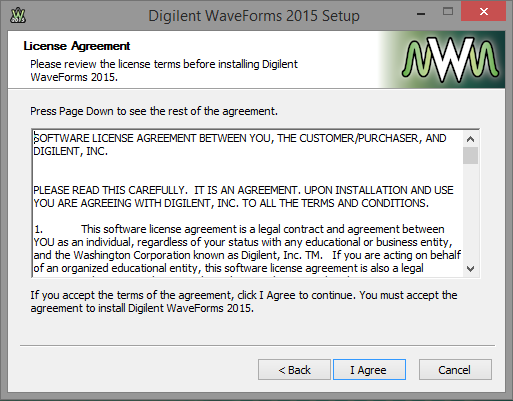Click 'Press Page Down to see the rest' text
The width and height of the screenshot is (513, 401).
154,111
